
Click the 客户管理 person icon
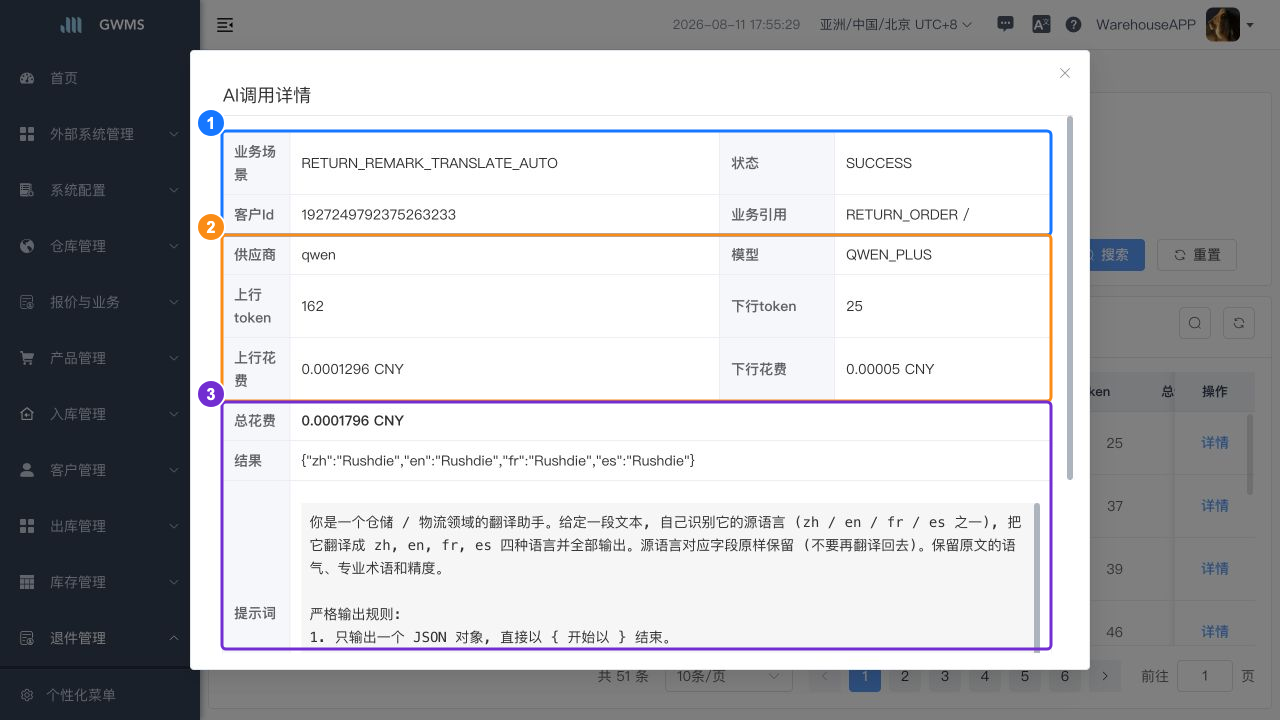(x=27, y=470)
